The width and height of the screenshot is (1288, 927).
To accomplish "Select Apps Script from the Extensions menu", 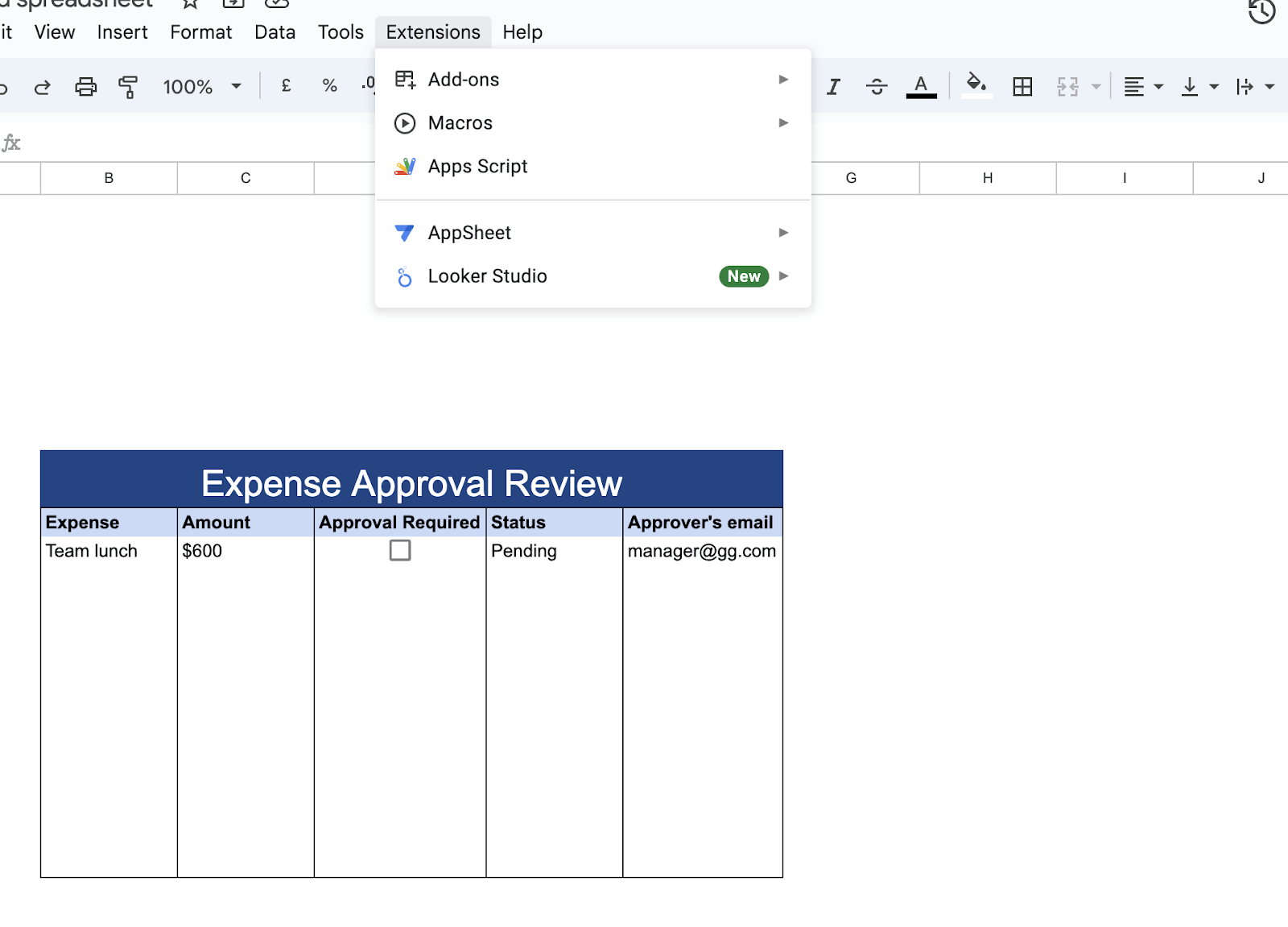I will click(x=478, y=166).
